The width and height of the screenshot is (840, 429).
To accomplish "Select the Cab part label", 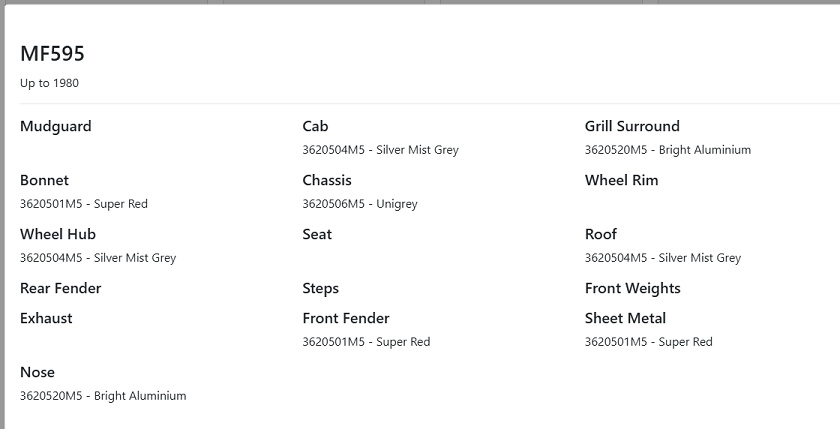I will tap(315, 126).
